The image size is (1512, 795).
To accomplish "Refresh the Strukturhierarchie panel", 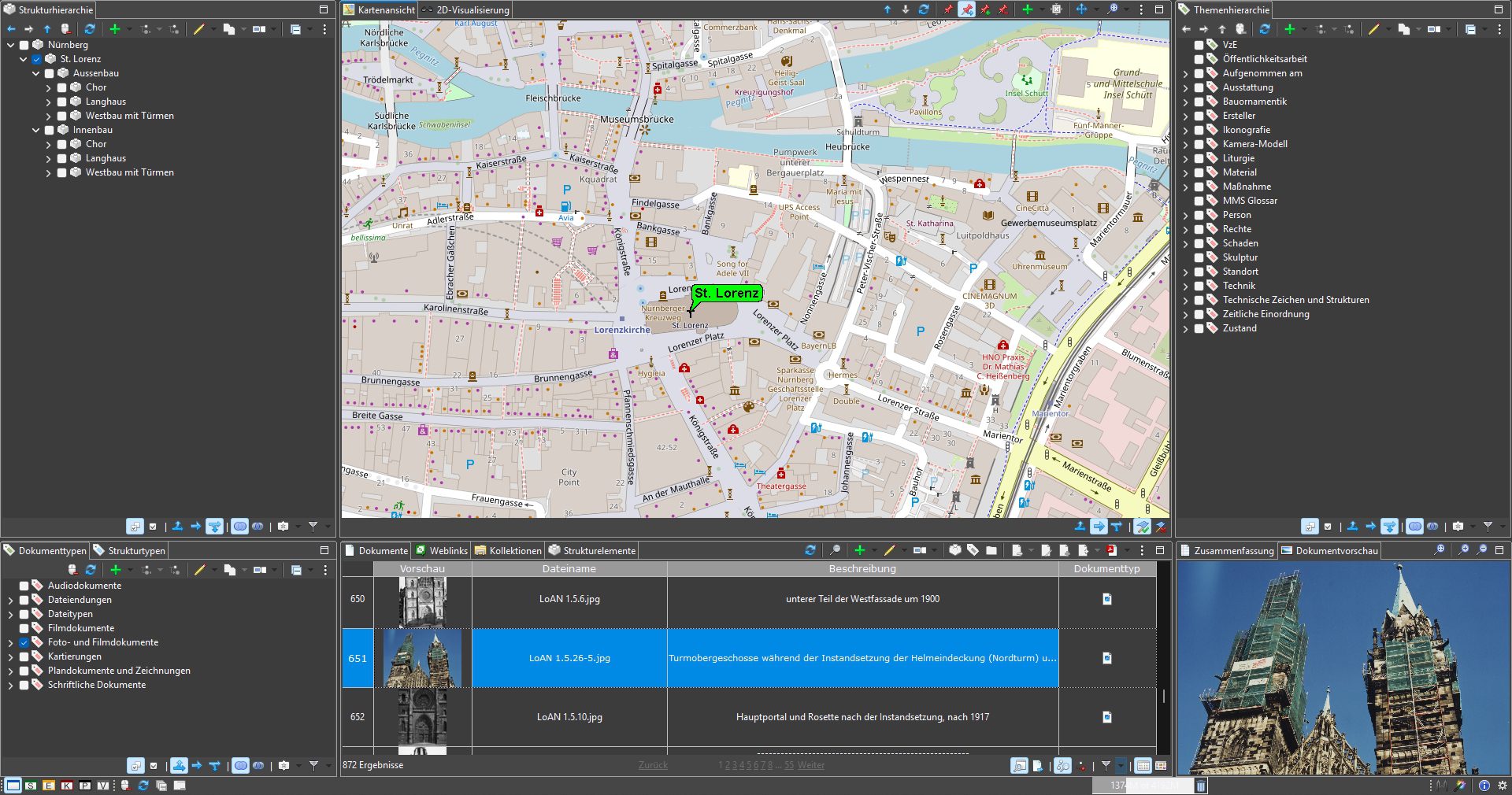I will pyautogui.click(x=90, y=29).
